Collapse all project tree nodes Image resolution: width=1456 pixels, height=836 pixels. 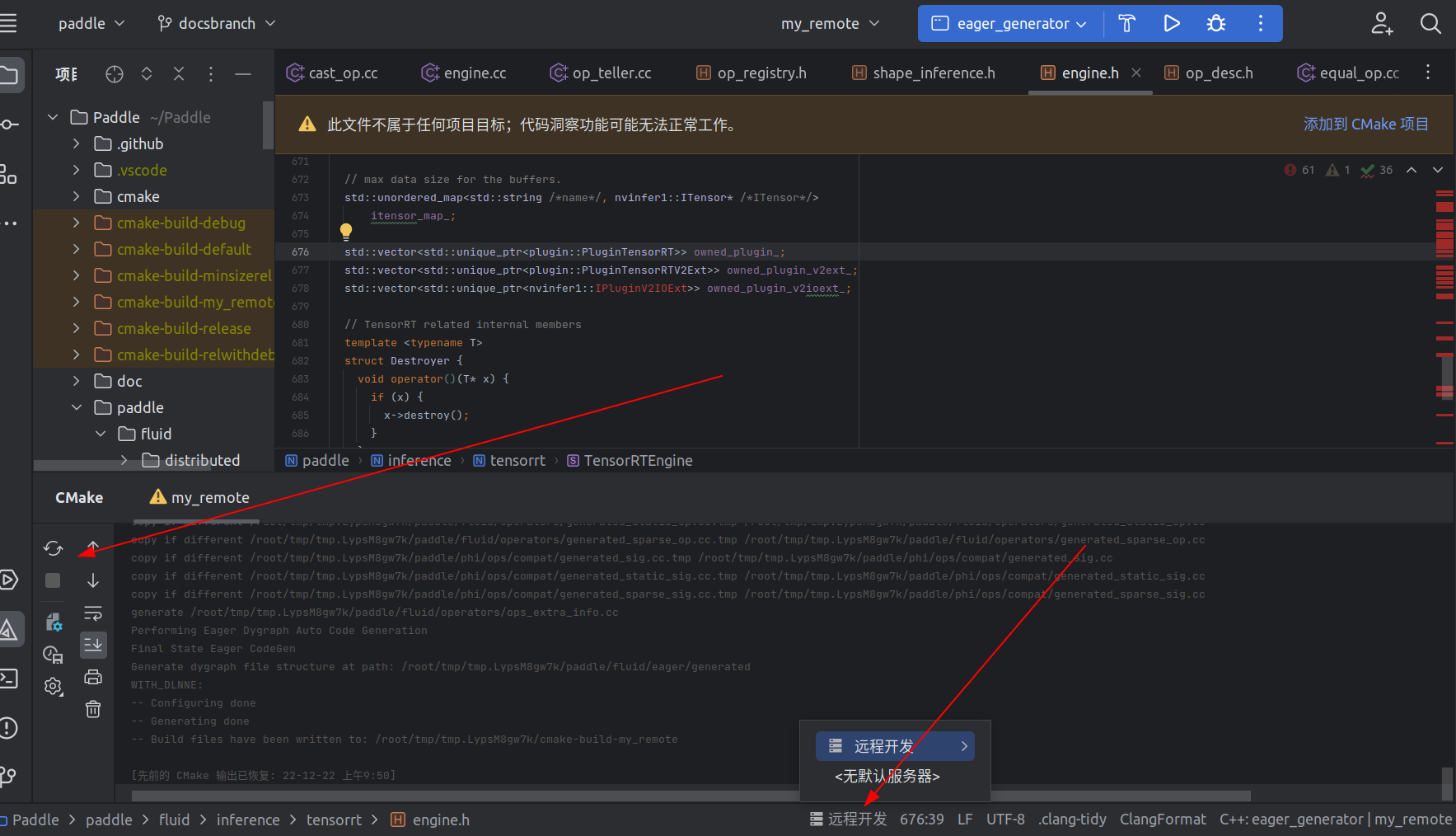(179, 74)
